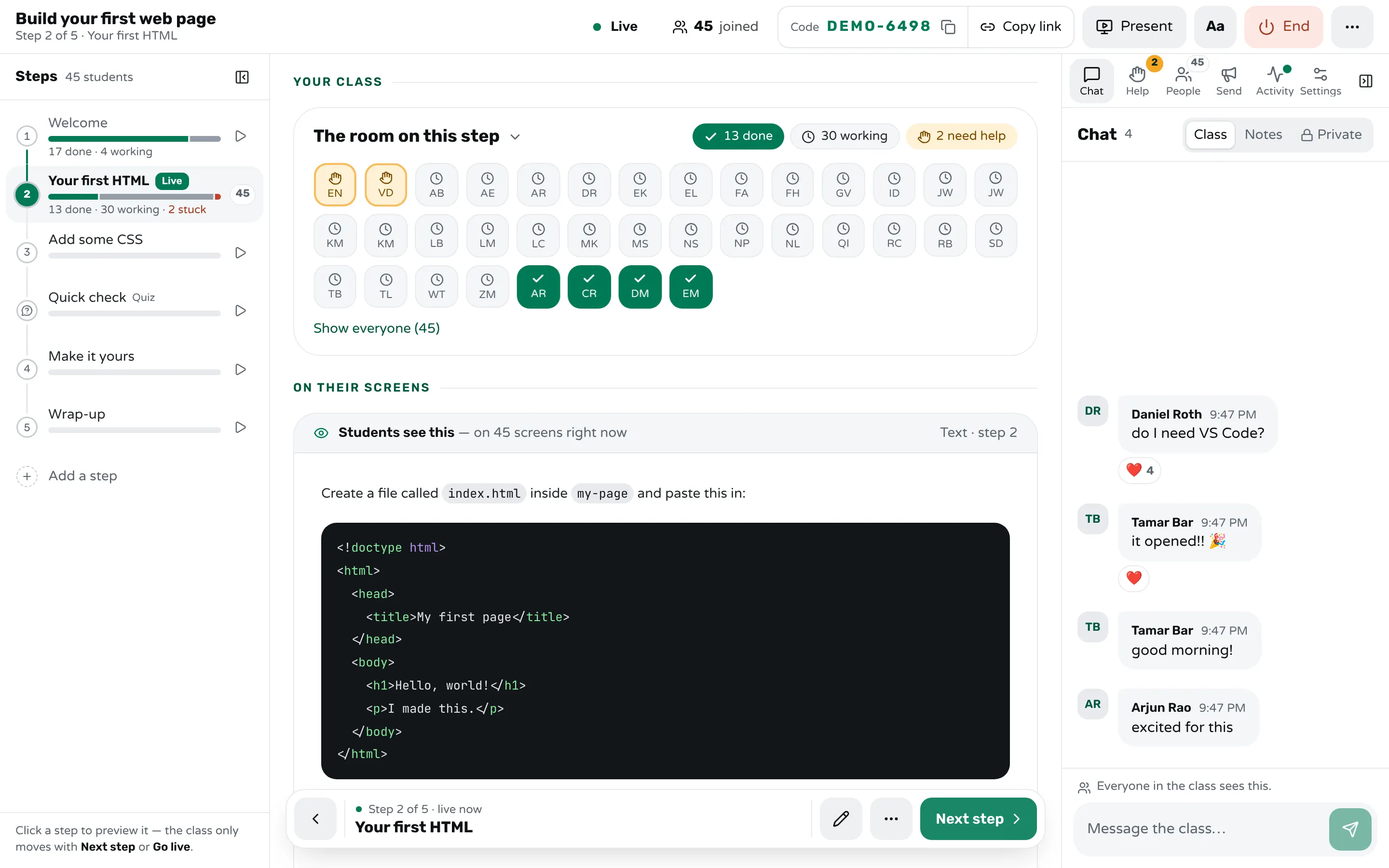Preview the Welcome step play icon

pos(241,136)
